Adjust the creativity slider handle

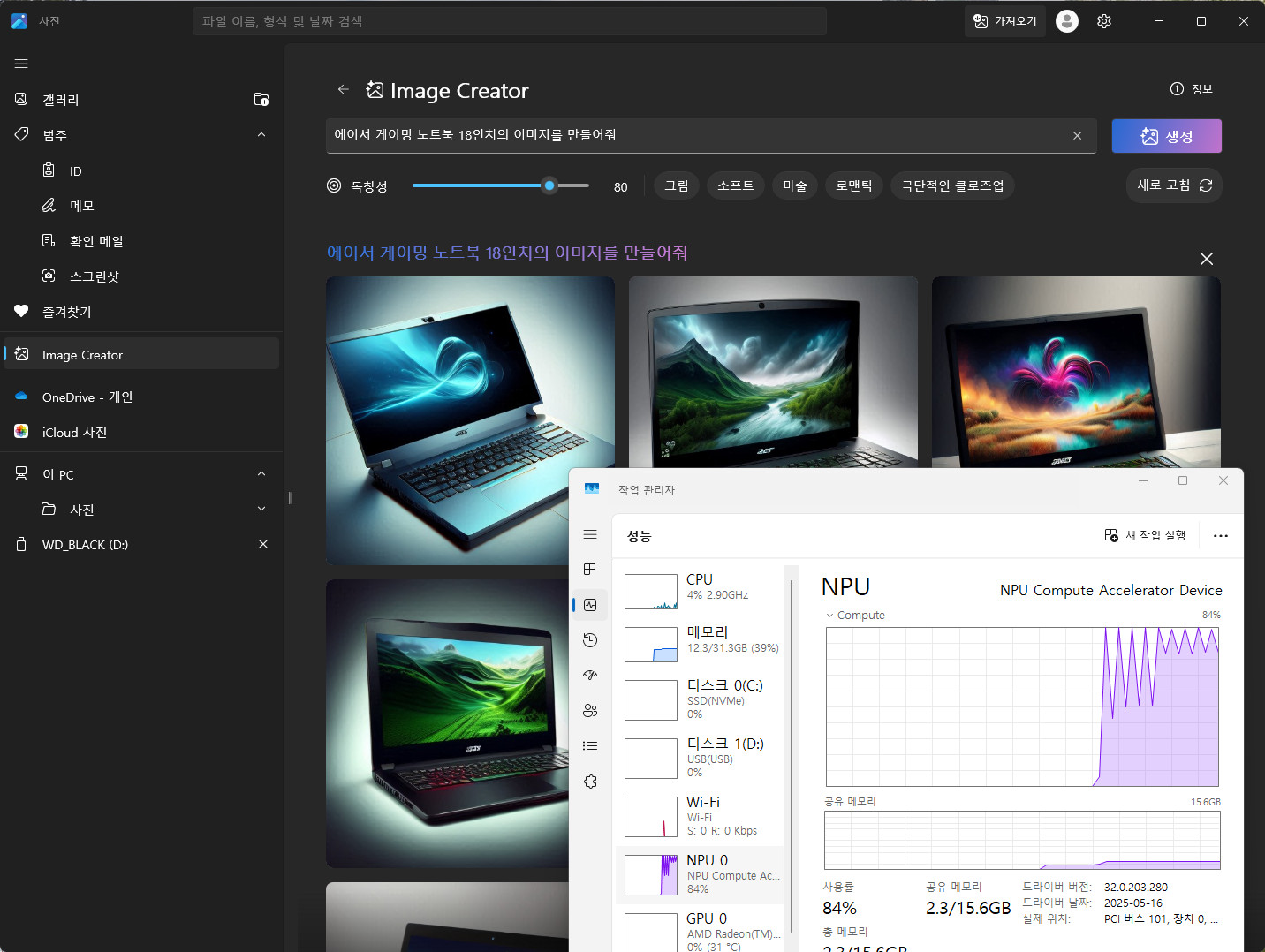[x=549, y=185]
